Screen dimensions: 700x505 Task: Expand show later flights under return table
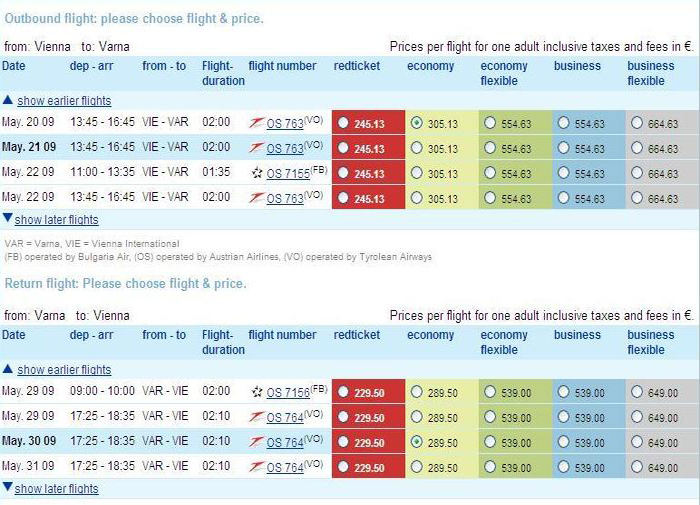[x=56, y=489]
